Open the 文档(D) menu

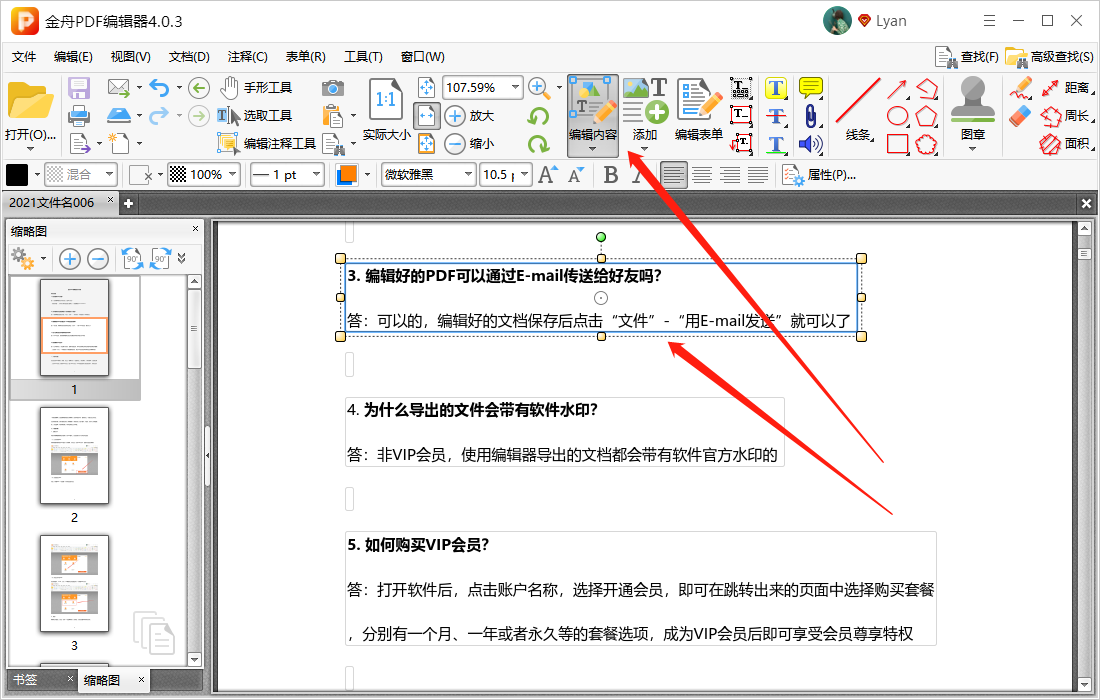point(189,57)
